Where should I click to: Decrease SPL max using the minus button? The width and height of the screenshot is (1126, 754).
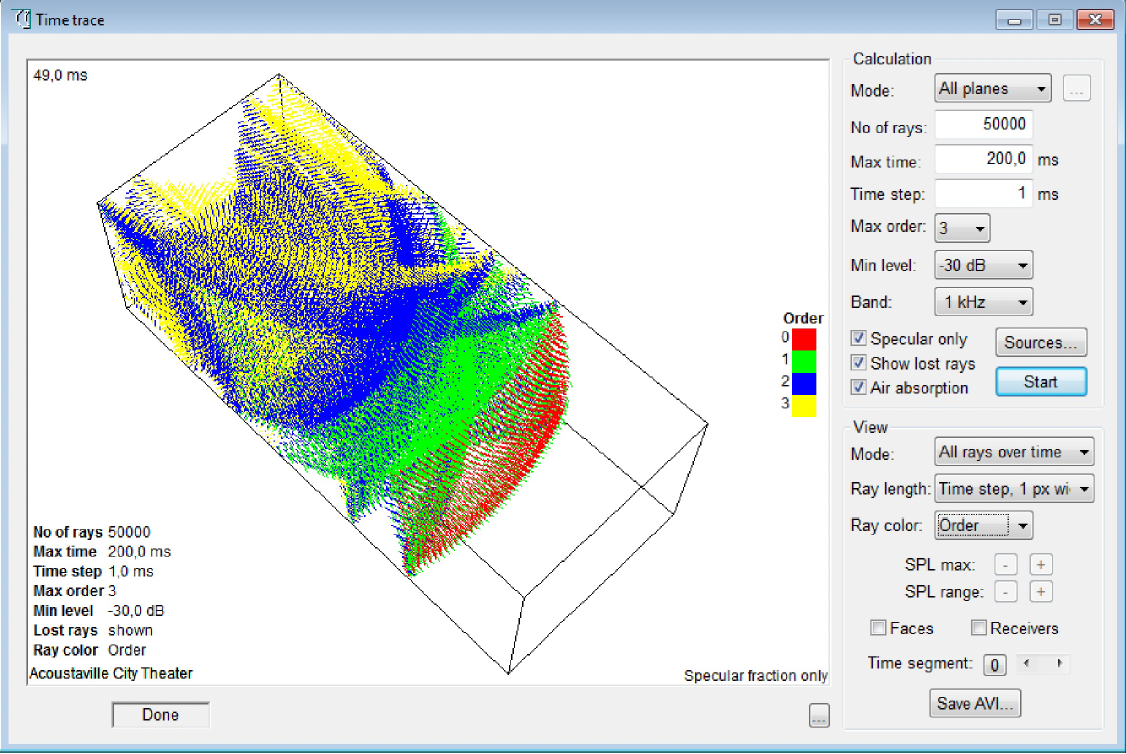[x=1005, y=564]
